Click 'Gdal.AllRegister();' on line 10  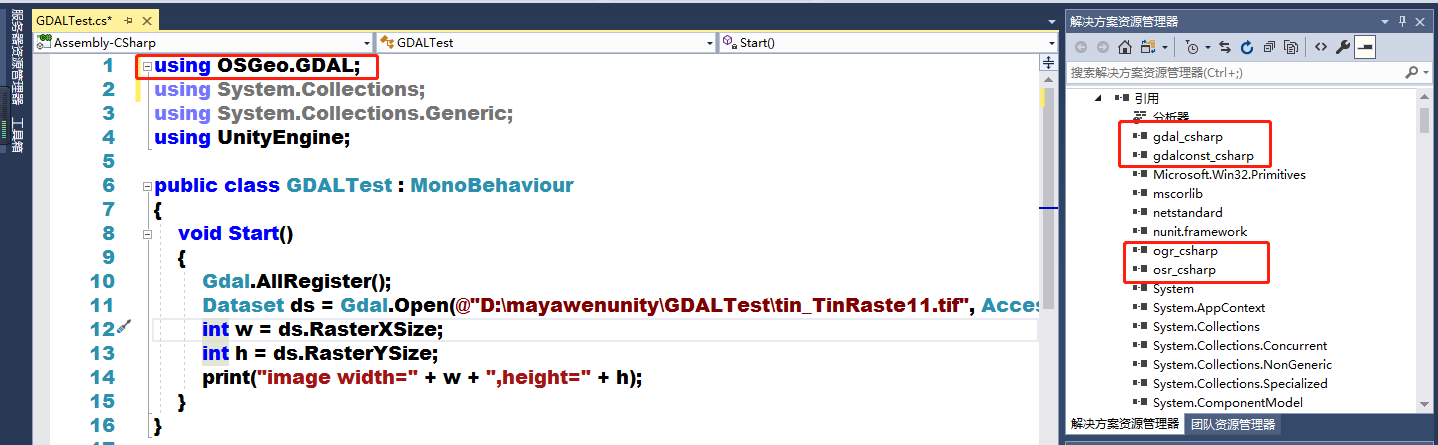click(x=297, y=281)
